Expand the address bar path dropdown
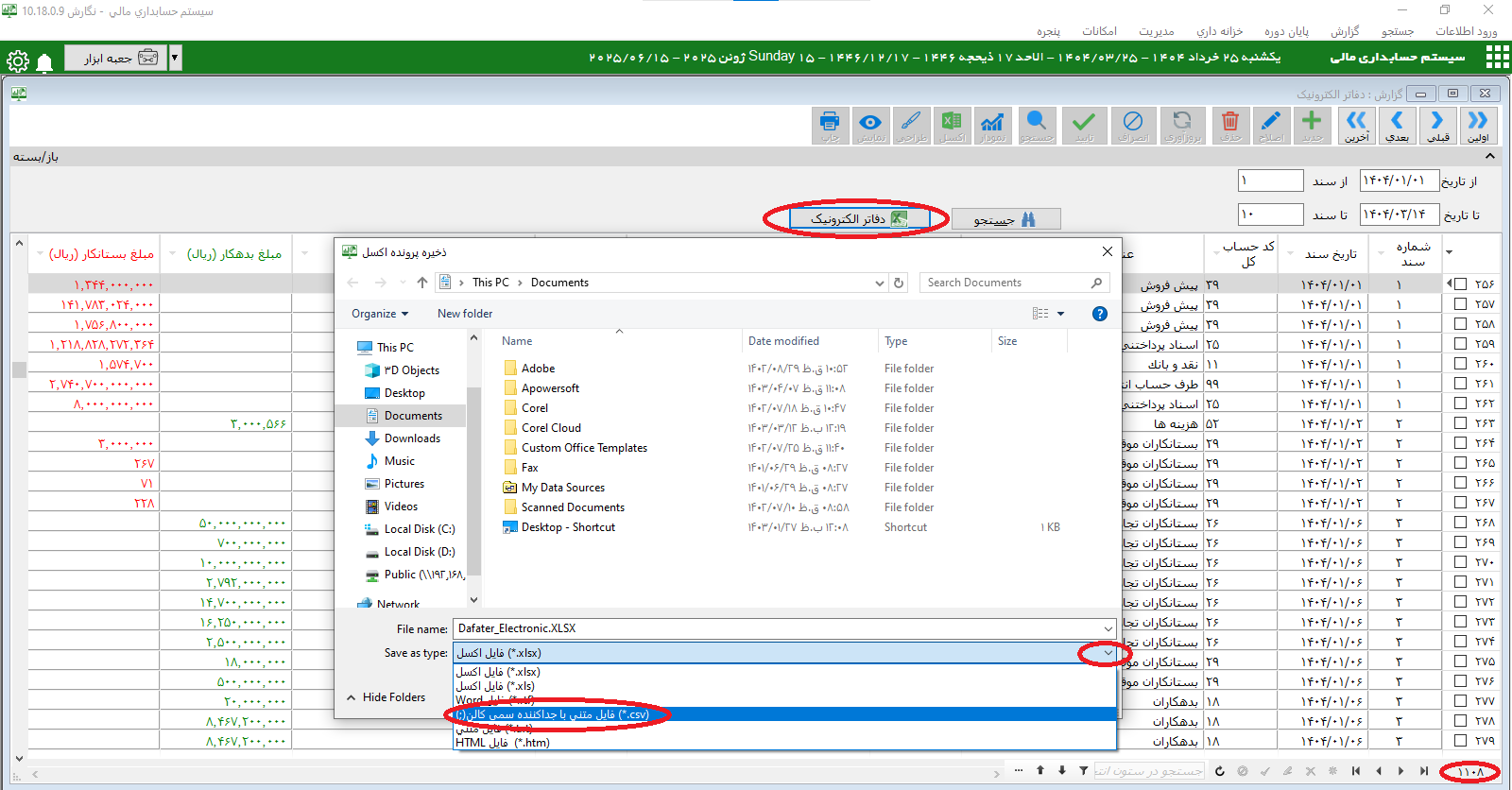The image size is (1512, 790). pyautogui.click(x=880, y=283)
